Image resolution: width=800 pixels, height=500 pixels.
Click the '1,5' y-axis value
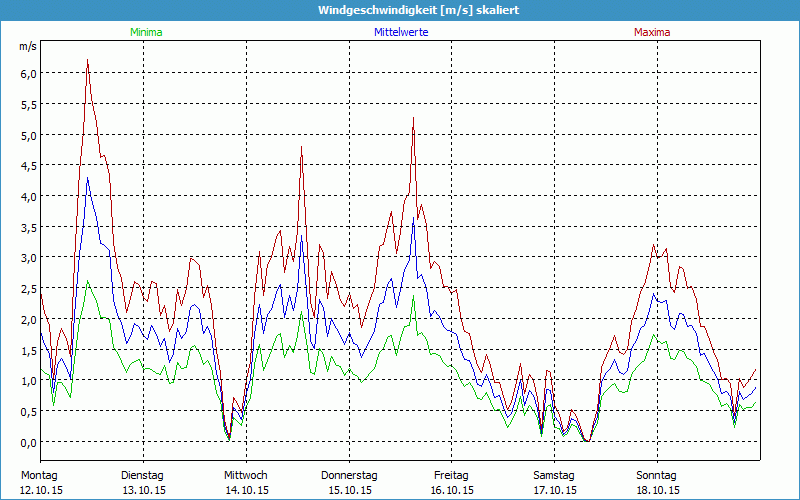point(28,349)
